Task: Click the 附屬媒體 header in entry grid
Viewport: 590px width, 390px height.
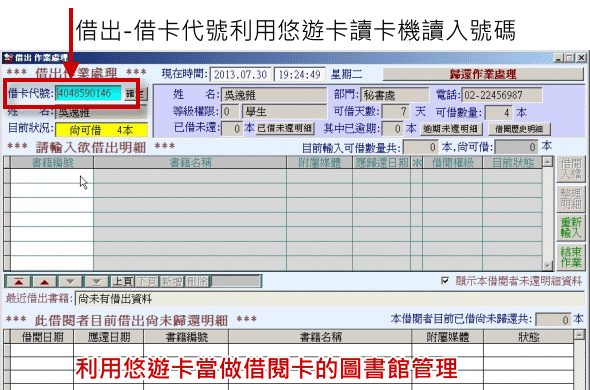Action: coord(319,163)
